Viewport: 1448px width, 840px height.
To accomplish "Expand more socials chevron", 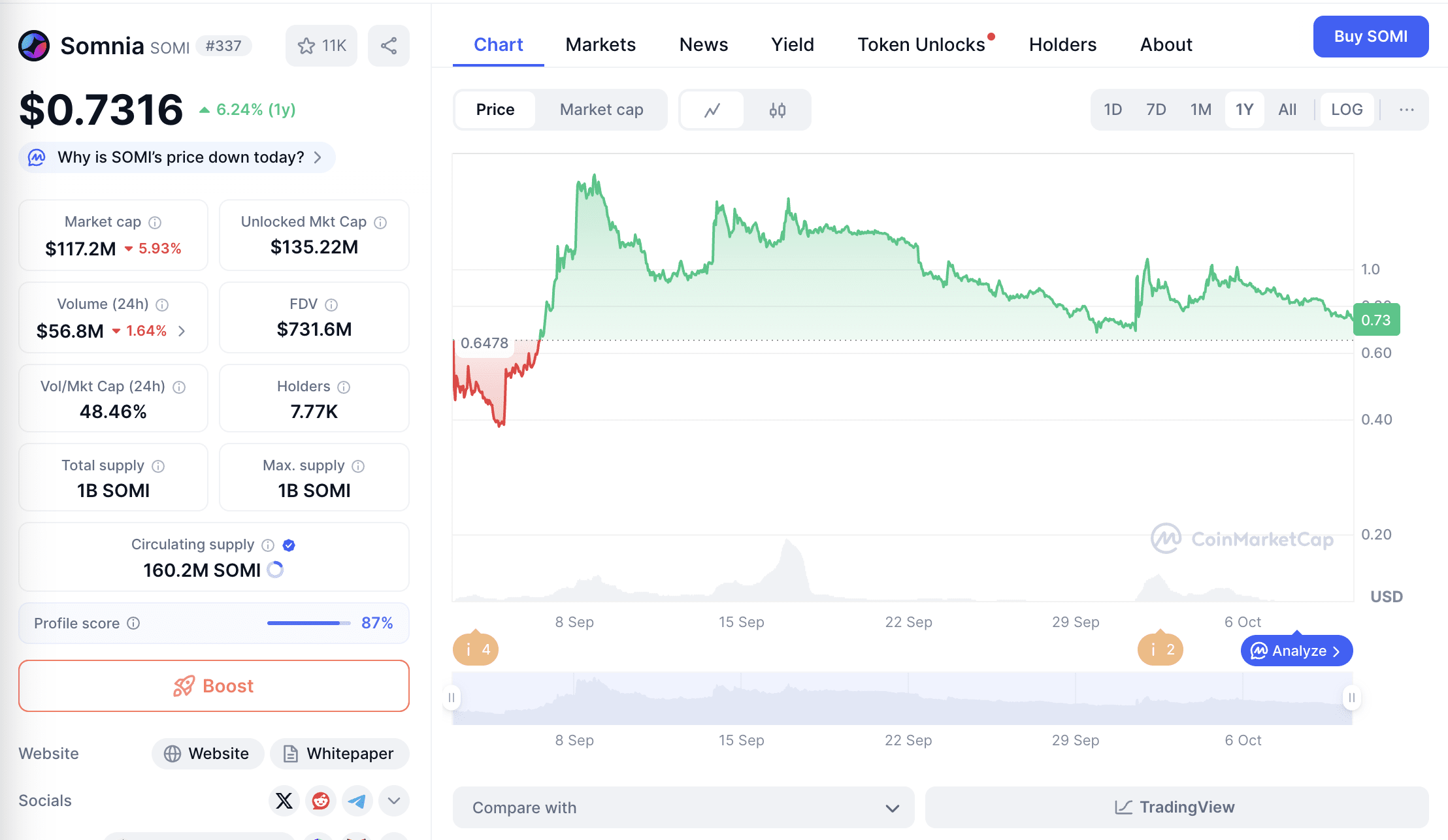I will [394, 801].
